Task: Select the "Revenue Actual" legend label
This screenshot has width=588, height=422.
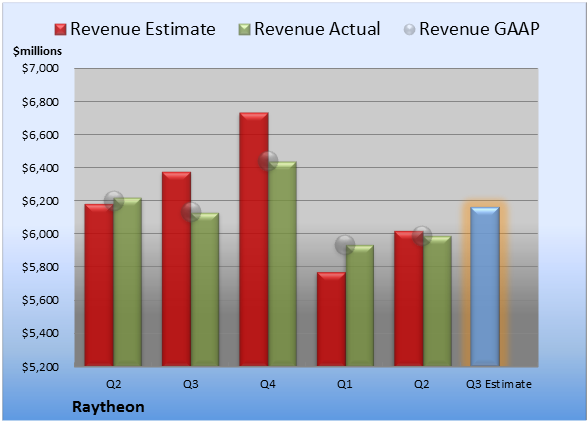Action: click(317, 29)
